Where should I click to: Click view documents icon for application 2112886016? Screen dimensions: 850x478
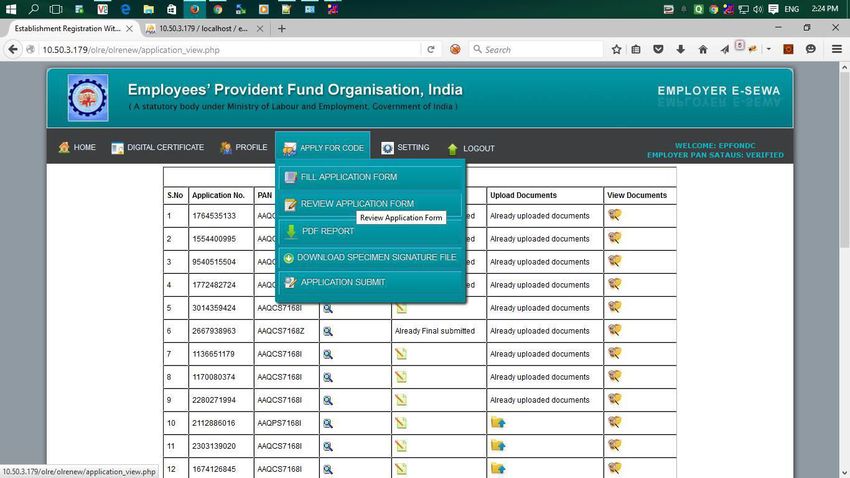pos(614,422)
